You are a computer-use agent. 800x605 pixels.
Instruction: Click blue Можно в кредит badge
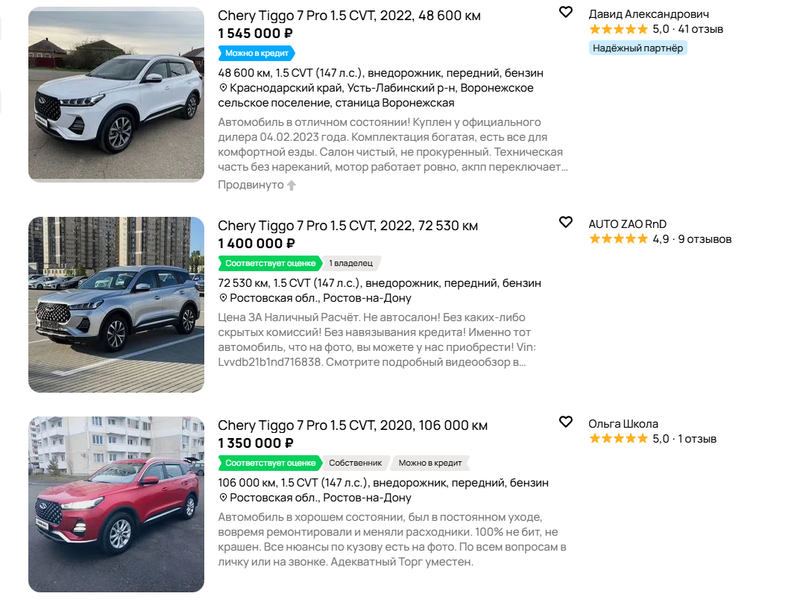(x=257, y=53)
